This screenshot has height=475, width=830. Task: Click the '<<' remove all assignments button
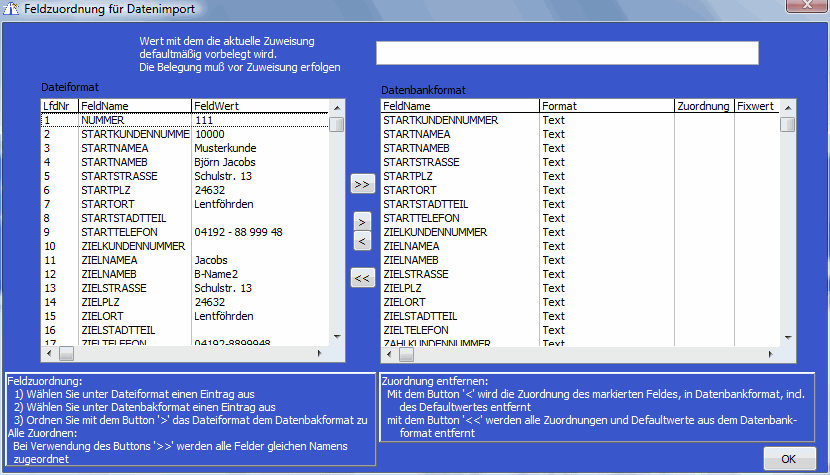(362, 278)
